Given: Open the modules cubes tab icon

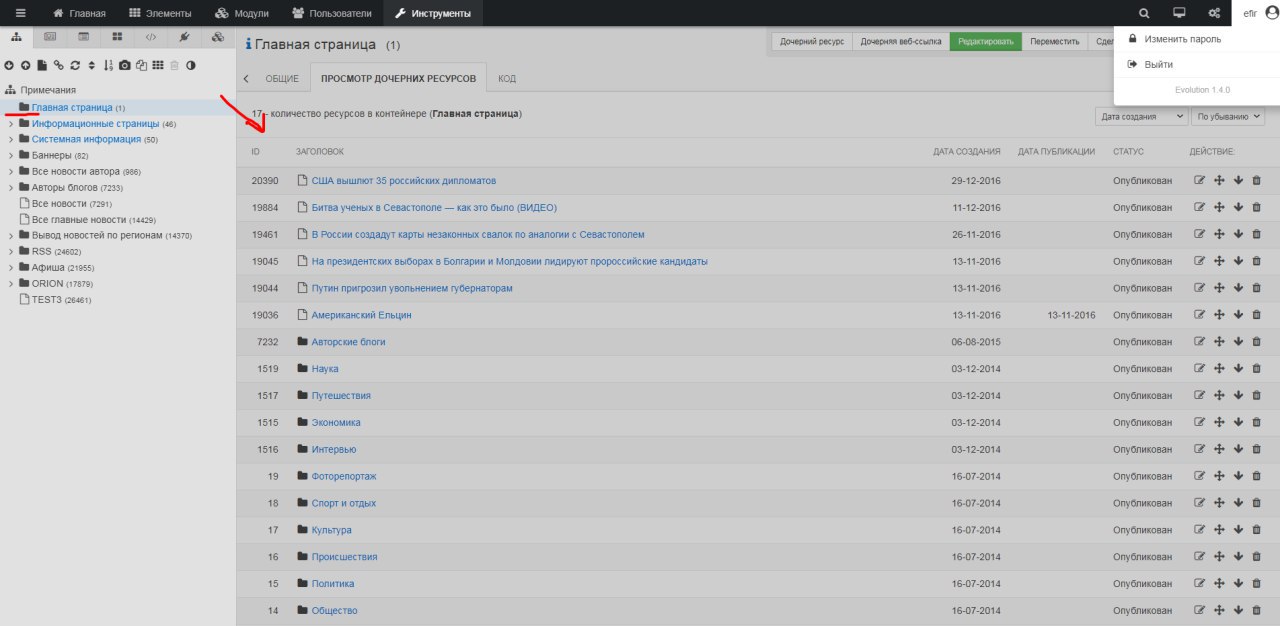Looking at the screenshot, I should 218,37.
